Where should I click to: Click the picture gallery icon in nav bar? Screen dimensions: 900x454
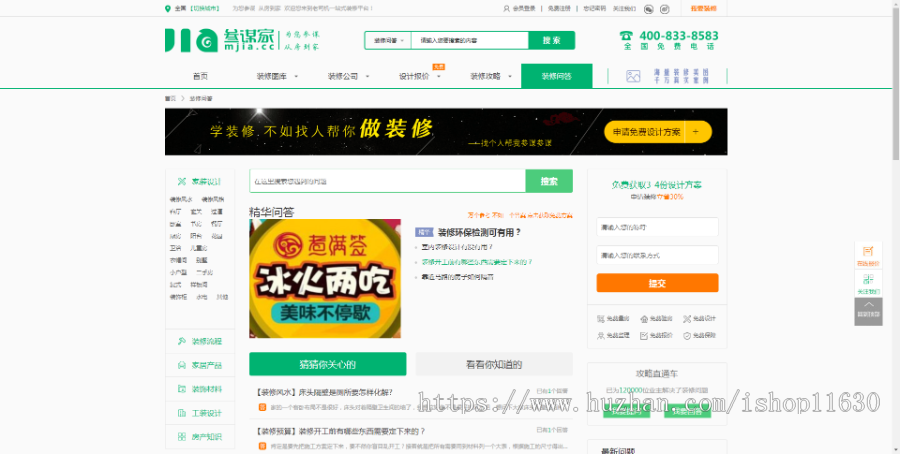(633, 76)
